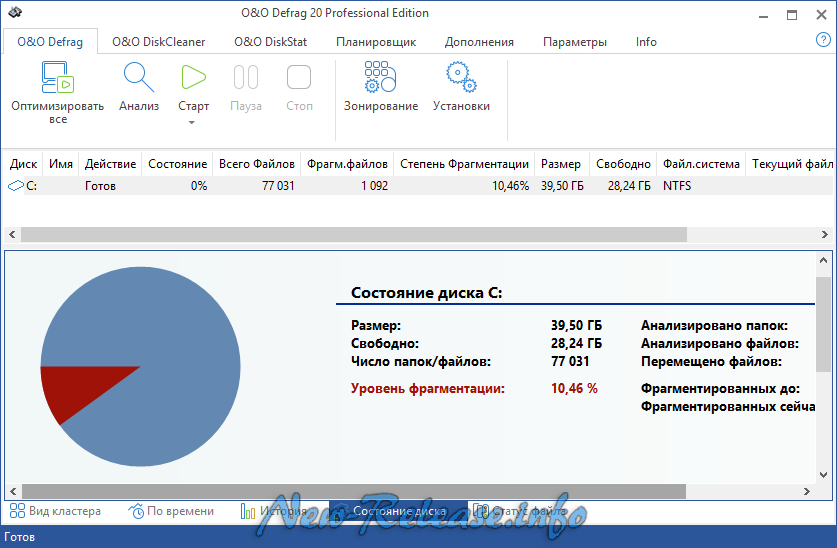
Task: Click По времени clock icon
Action: pos(136,511)
